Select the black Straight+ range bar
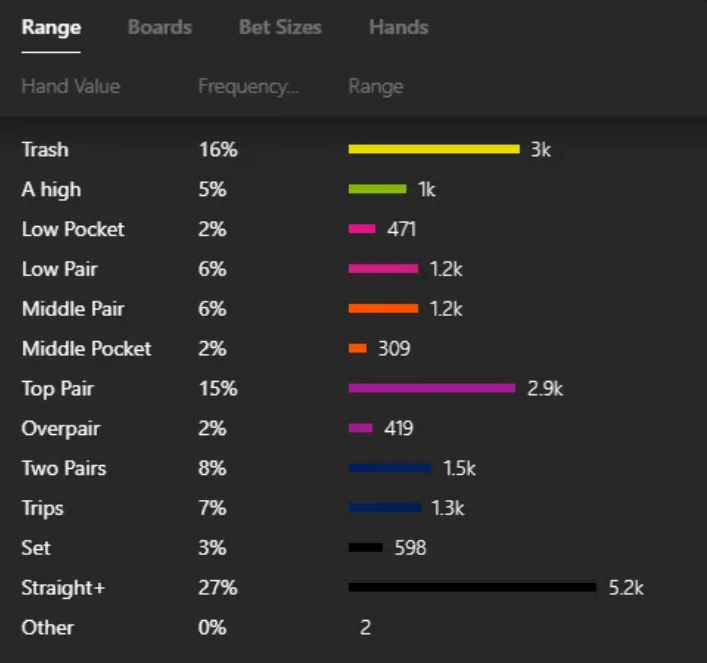707x663 pixels. pyautogui.click(x=472, y=588)
